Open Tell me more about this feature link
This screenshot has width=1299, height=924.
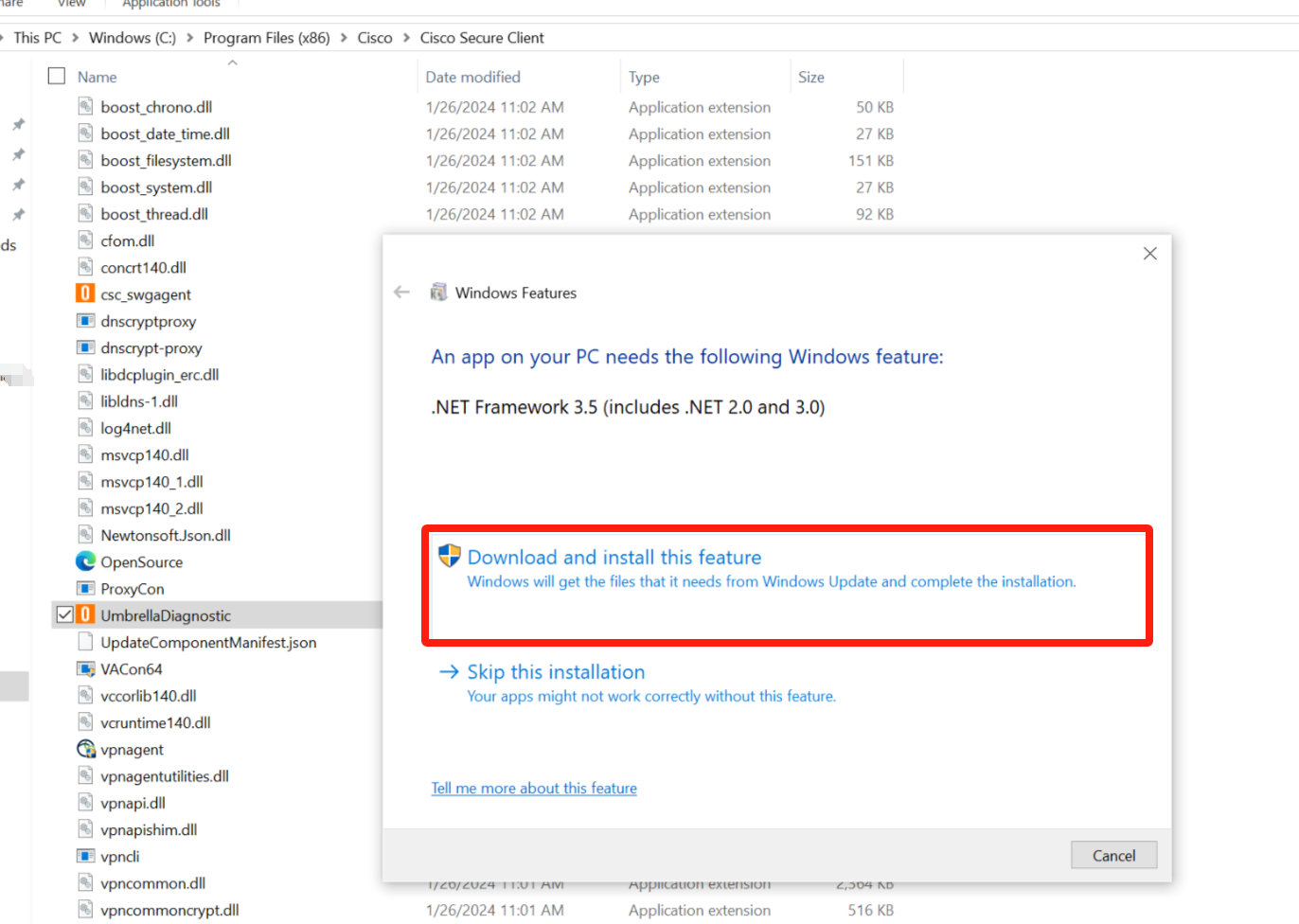point(534,789)
